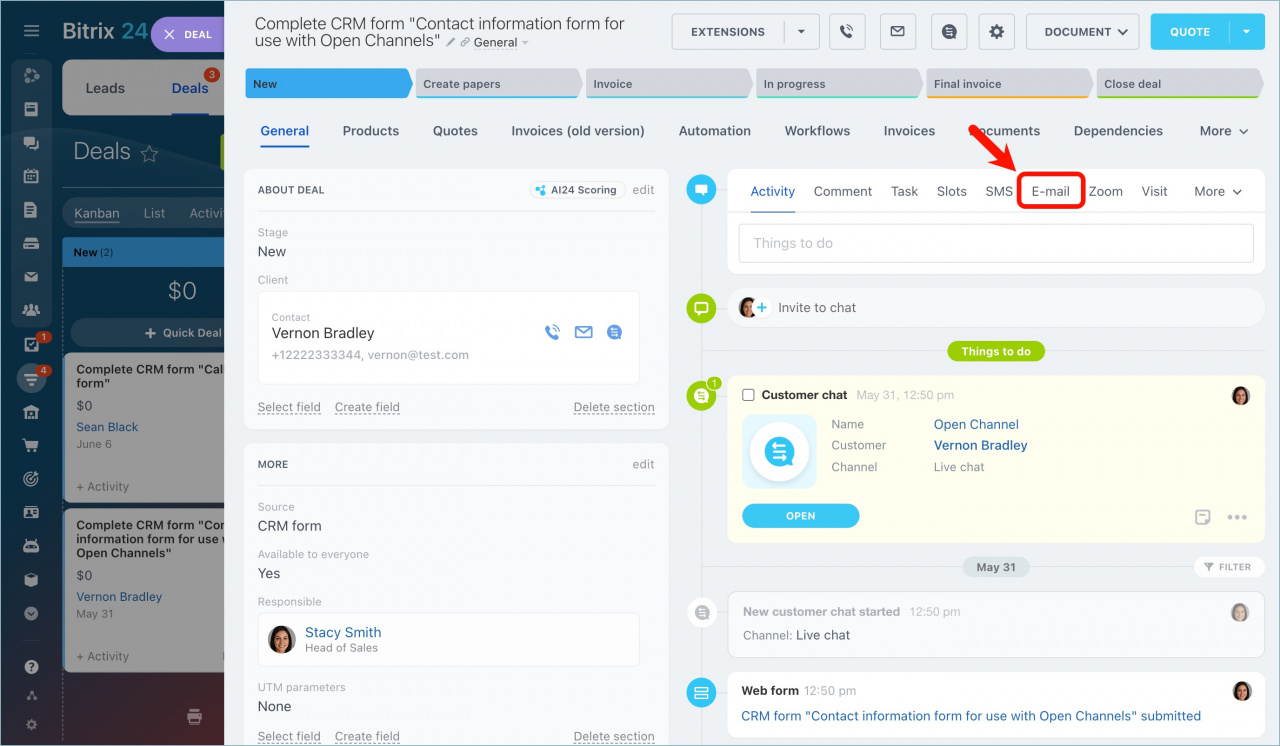
Task: Open the shopping cart icon in sidebar
Action: point(31,445)
